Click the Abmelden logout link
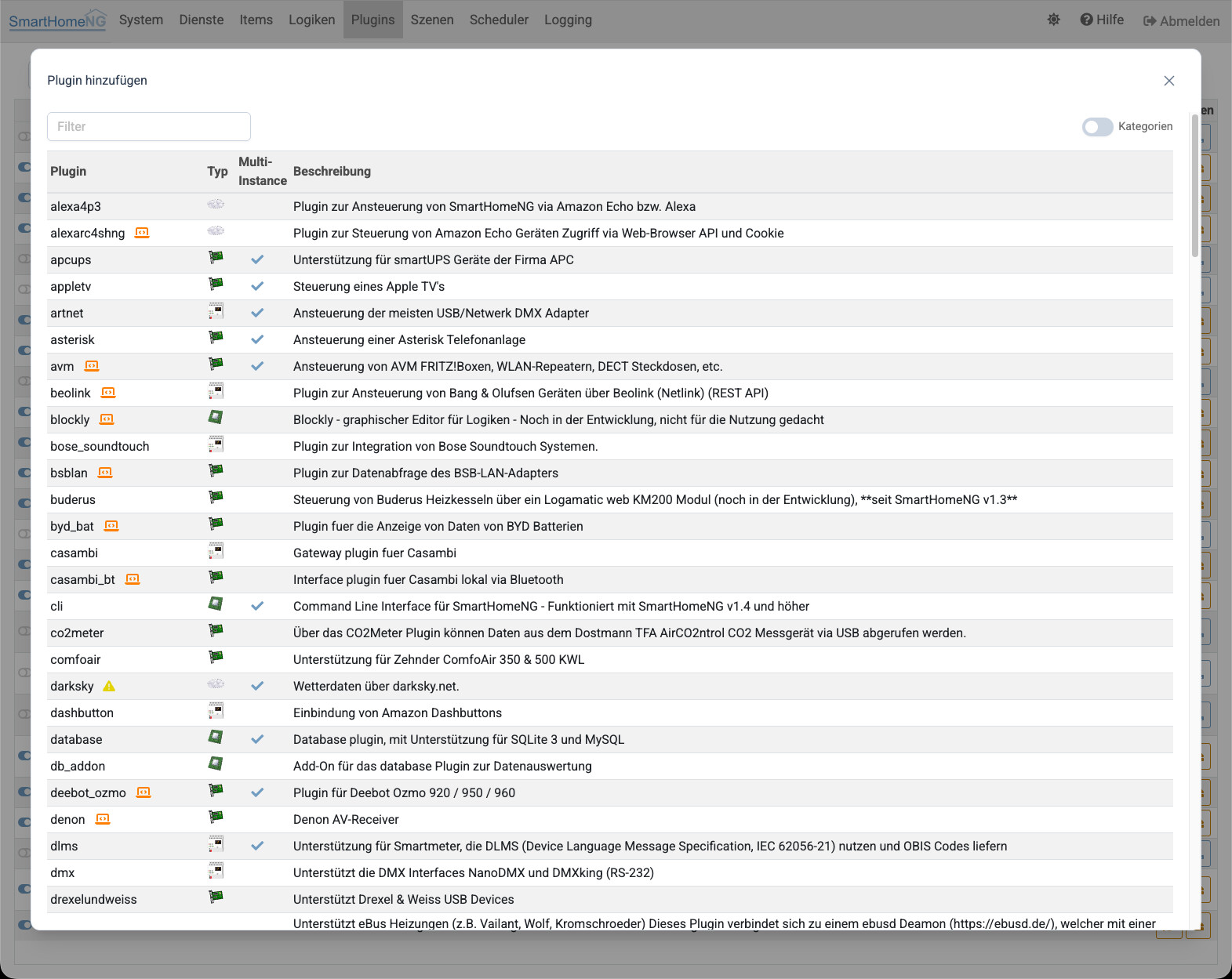 1182,21
